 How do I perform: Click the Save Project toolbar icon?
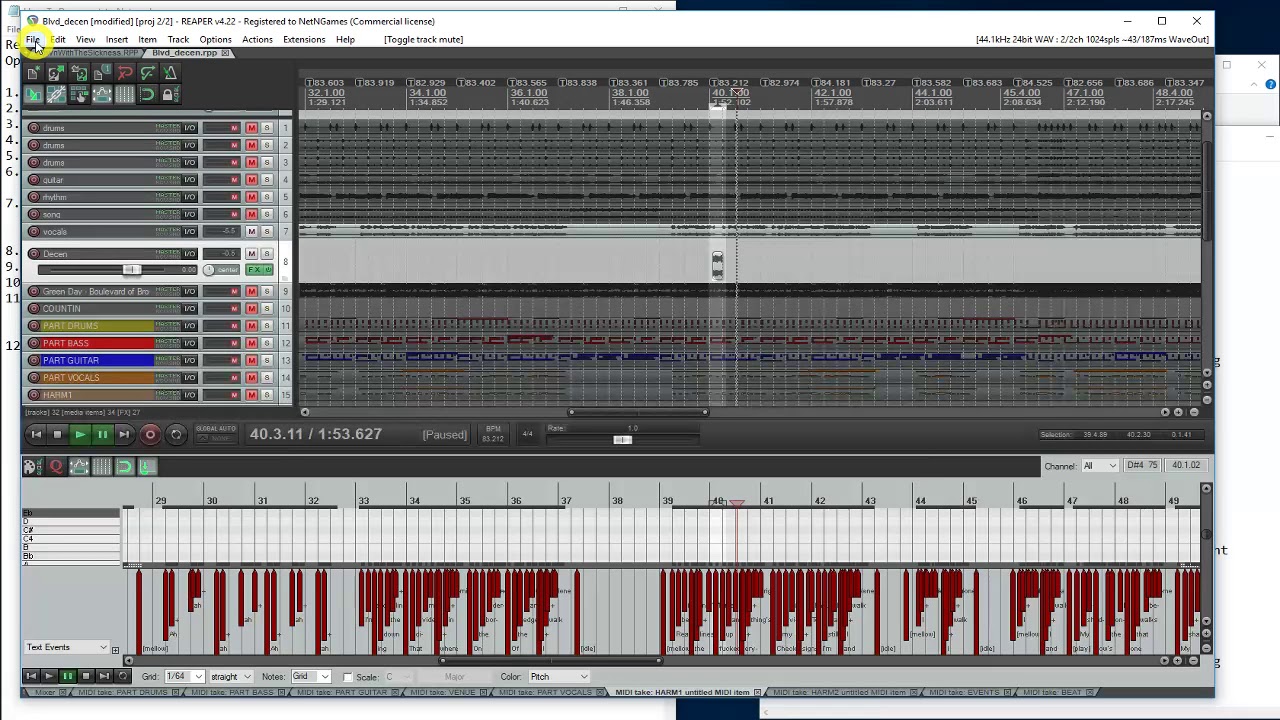(79, 73)
